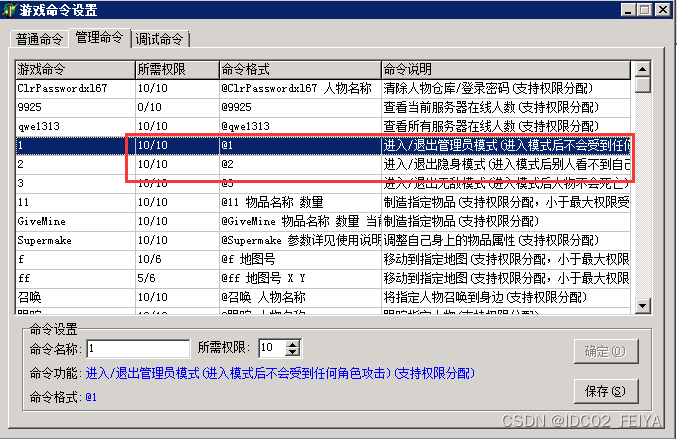Click the 所需权限 column header
Image resolution: width=677 pixels, height=439 pixels.
click(x=176, y=70)
